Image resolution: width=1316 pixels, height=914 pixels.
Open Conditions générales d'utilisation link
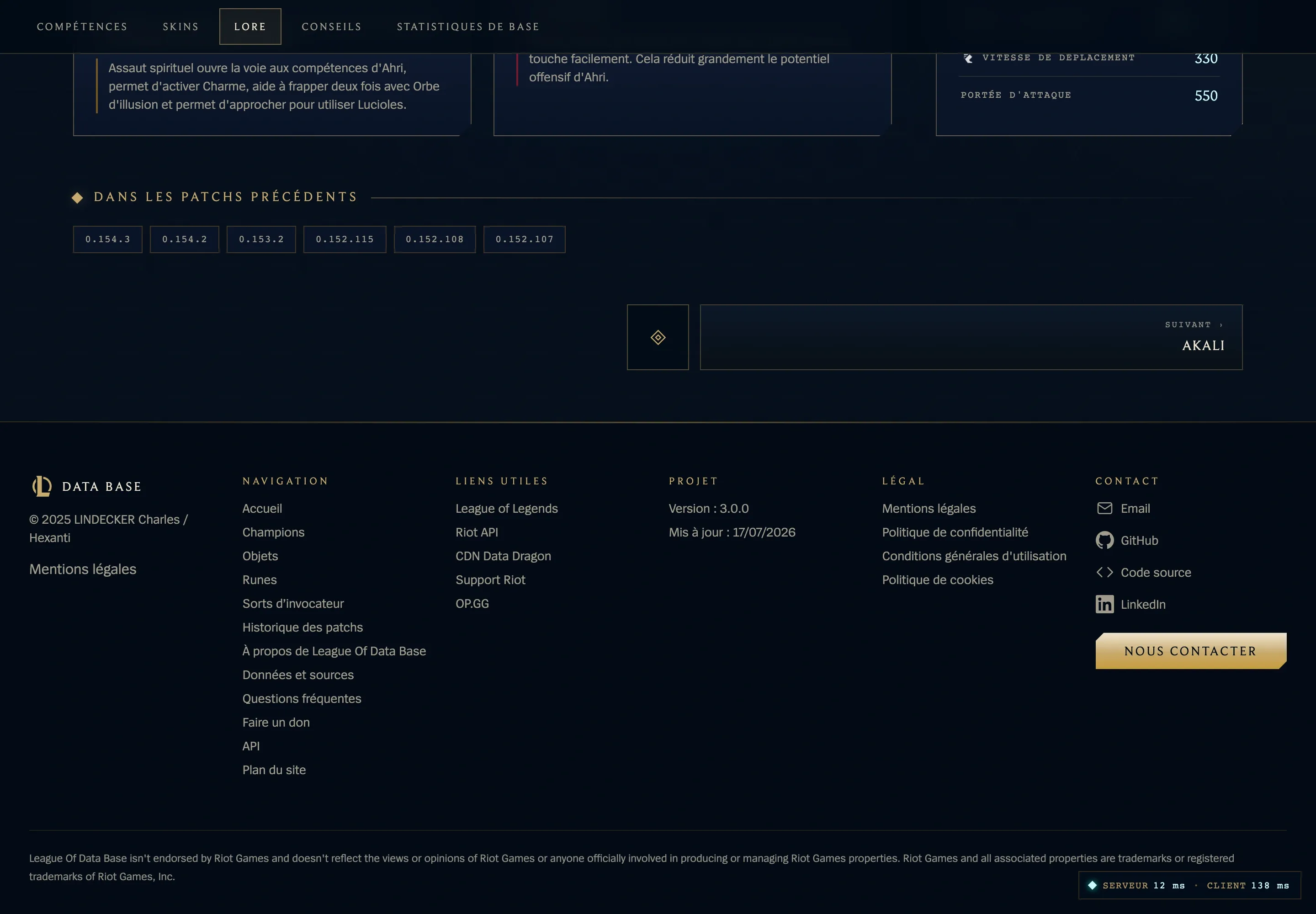click(x=974, y=556)
